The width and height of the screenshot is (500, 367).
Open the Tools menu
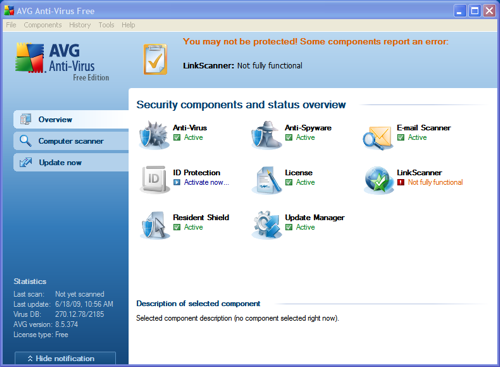click(106, 25)
